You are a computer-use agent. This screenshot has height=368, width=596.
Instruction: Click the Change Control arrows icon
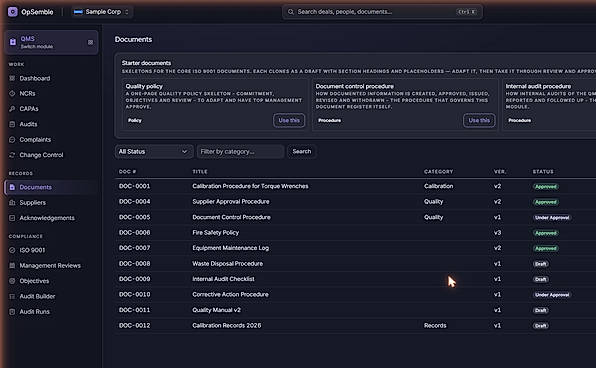tap(12, 155)
